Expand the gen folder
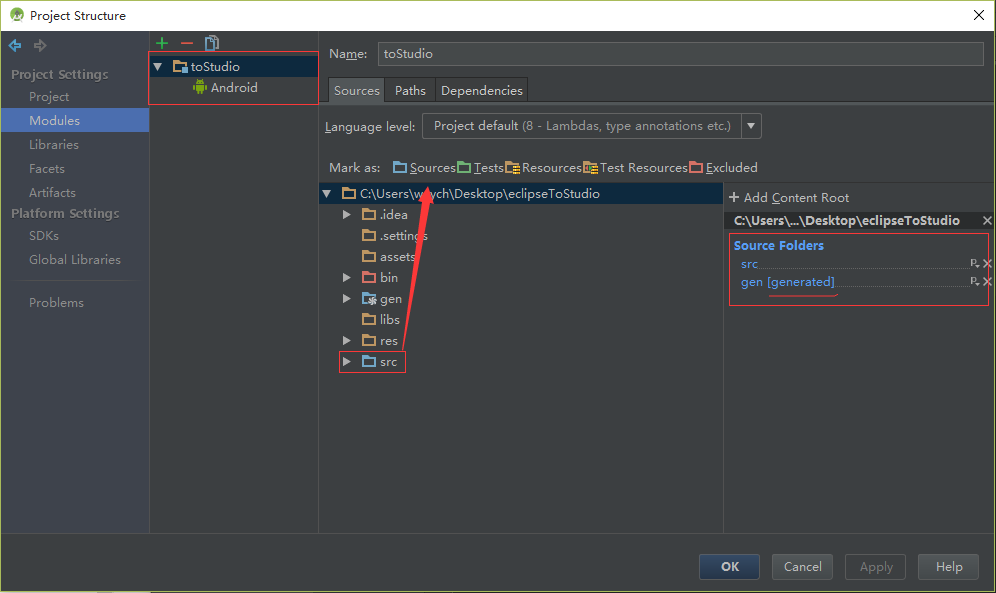This screenshot has height=593, width=996. (347, 298)
